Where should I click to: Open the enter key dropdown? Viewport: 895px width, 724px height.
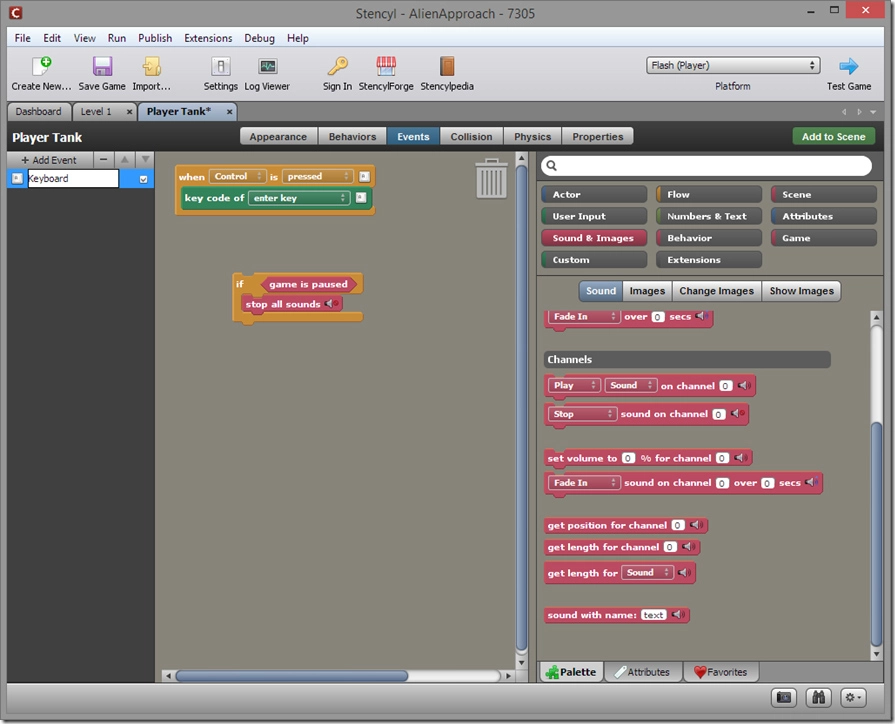(299, 198)
